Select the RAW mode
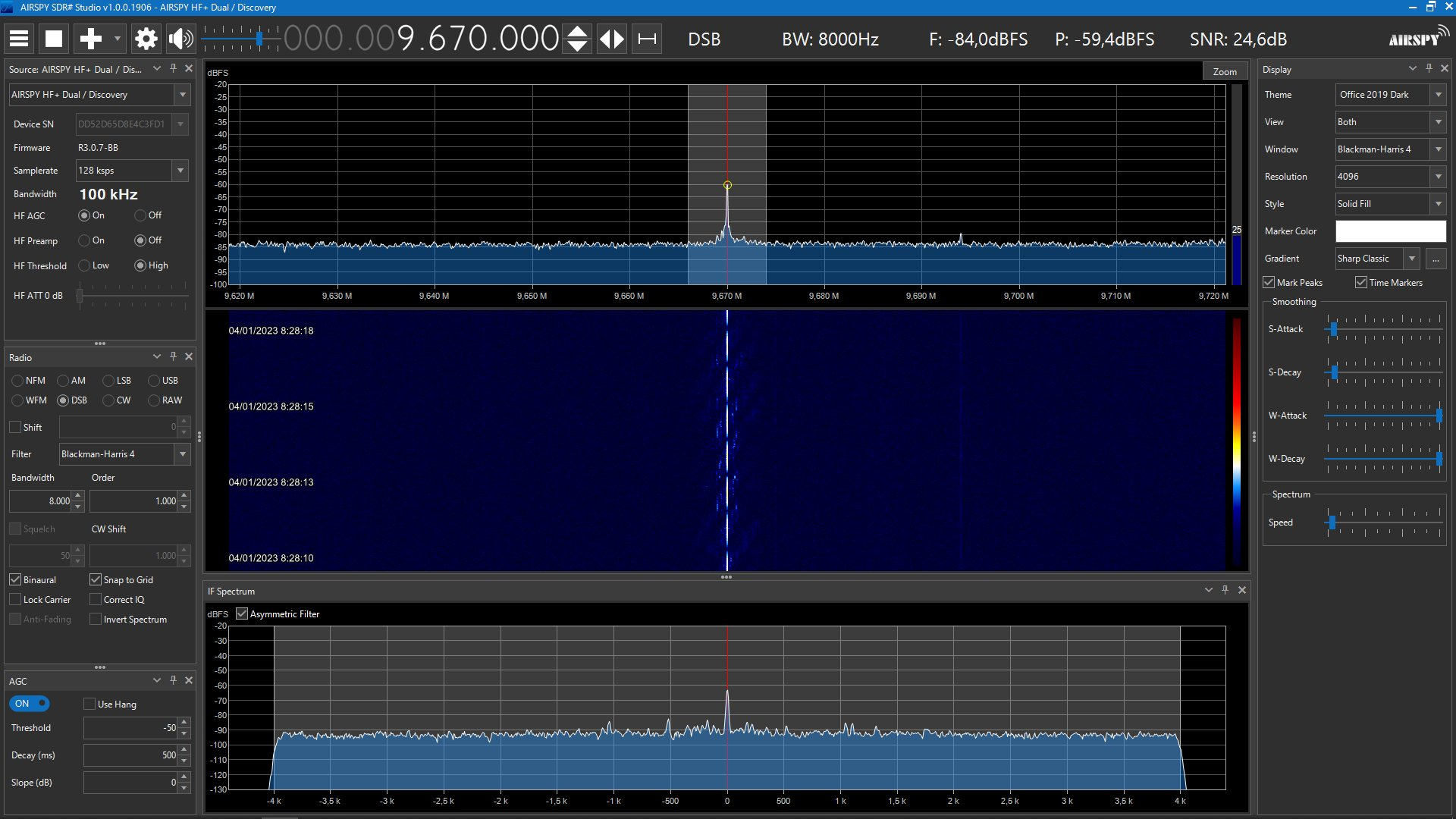 tap(165, 400)
